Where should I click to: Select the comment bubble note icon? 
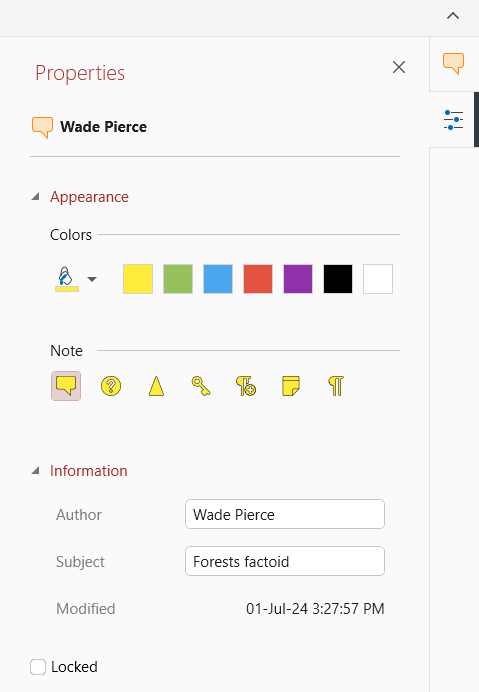pyautogui.click(x=66, y=386)
